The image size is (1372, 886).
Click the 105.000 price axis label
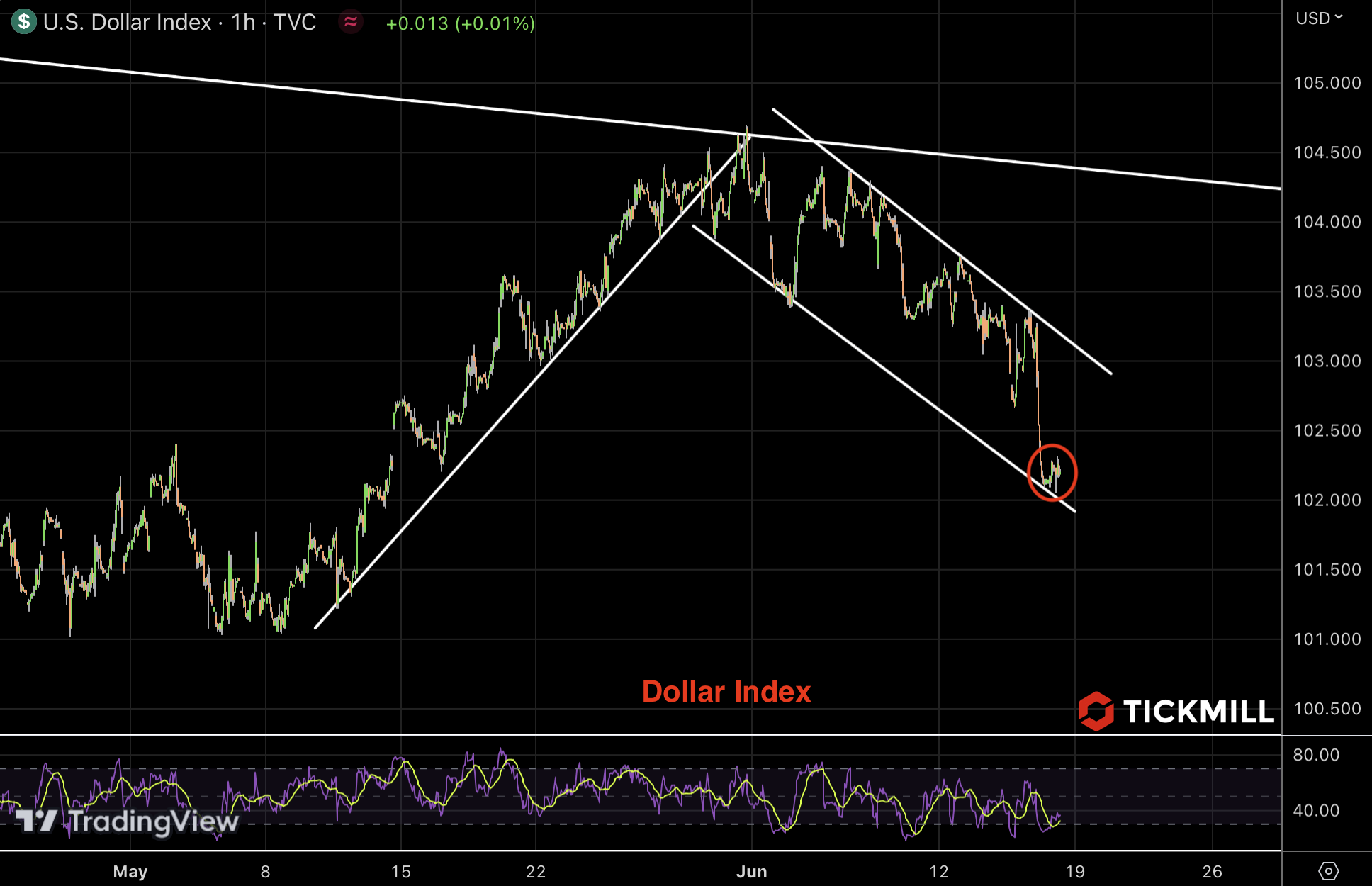point(1327,83)
